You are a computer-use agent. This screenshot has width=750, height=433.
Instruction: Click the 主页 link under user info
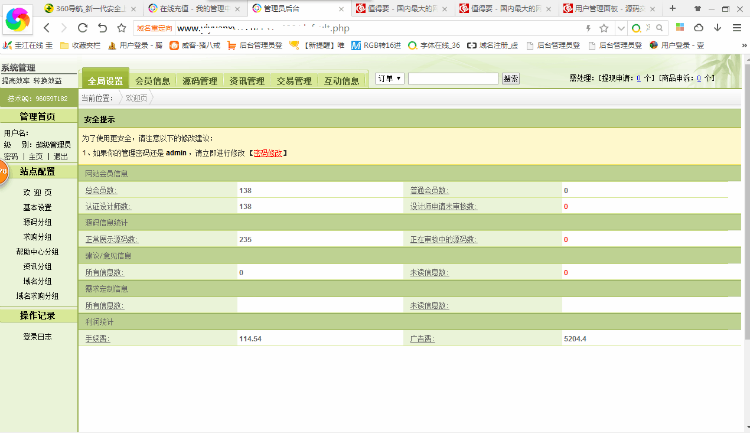click(36, 156)
